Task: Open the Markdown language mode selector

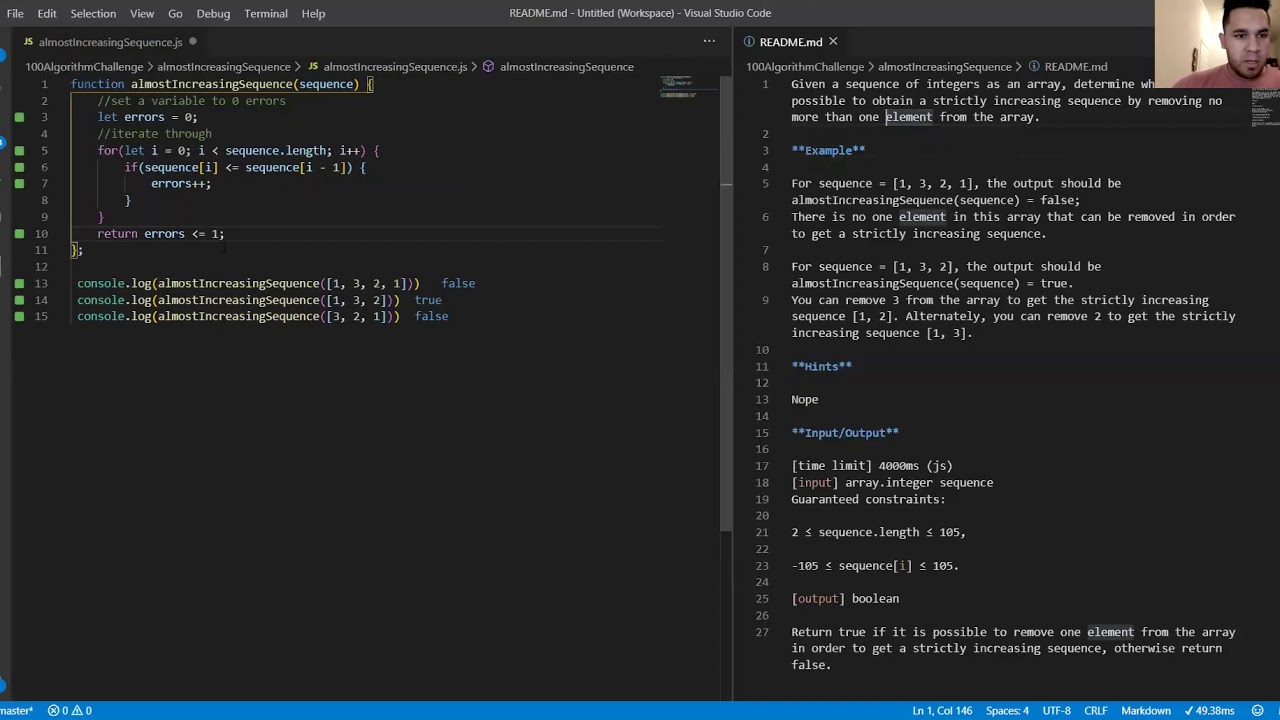Action: tap(1145, 711)
